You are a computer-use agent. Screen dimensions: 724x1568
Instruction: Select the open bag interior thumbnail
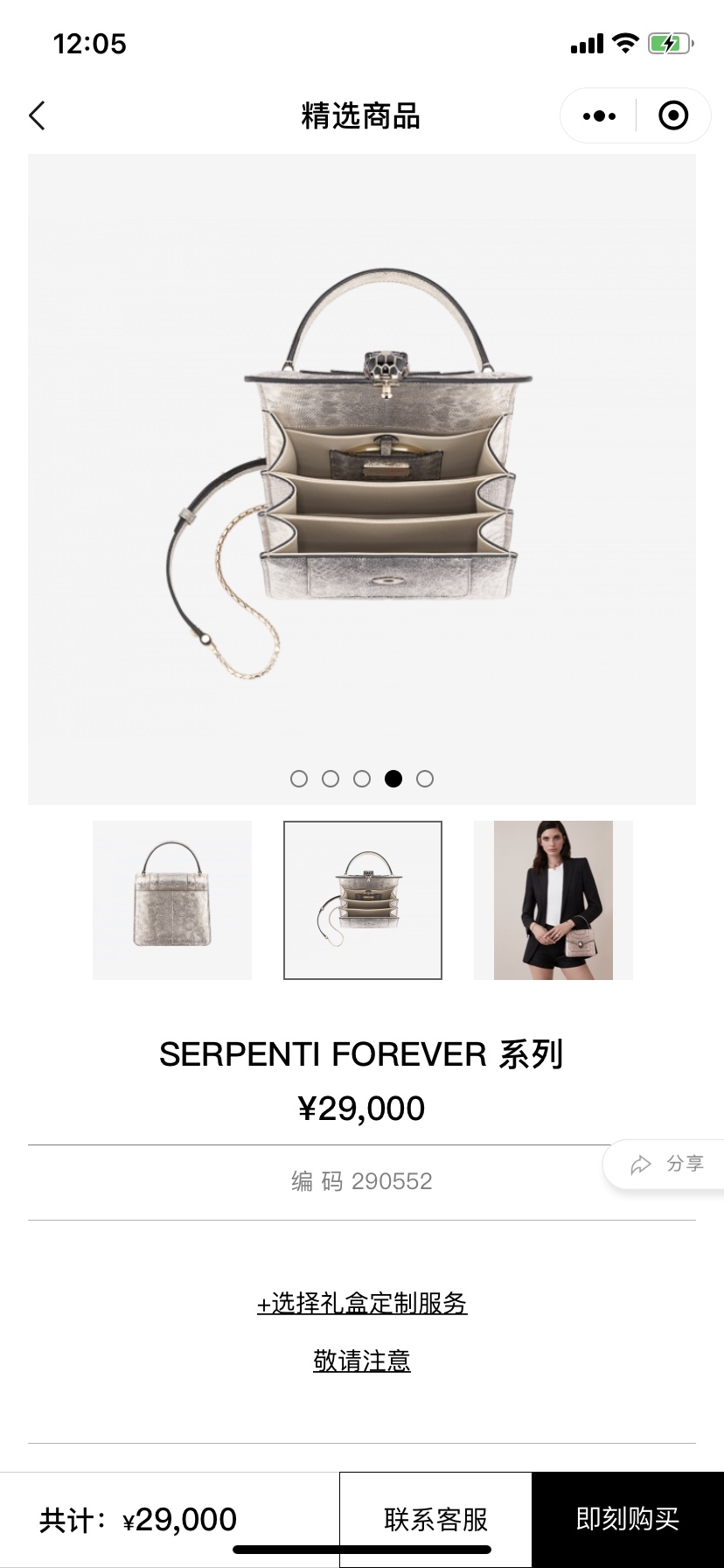pos(363,900)
